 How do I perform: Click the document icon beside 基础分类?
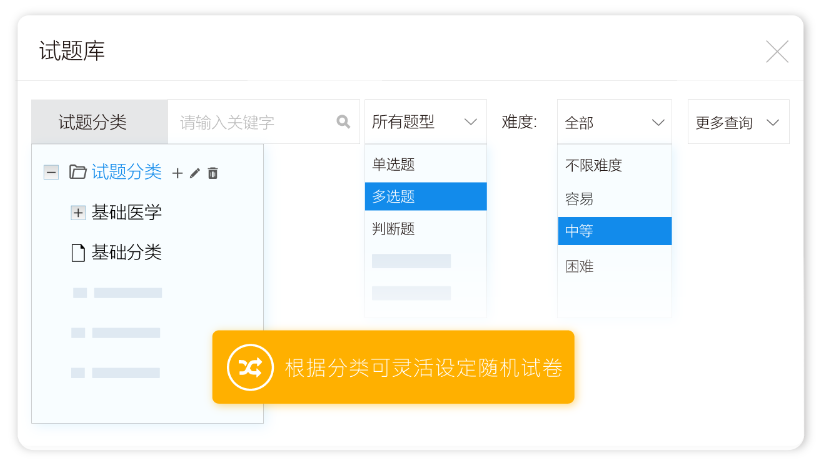(78, 253)
